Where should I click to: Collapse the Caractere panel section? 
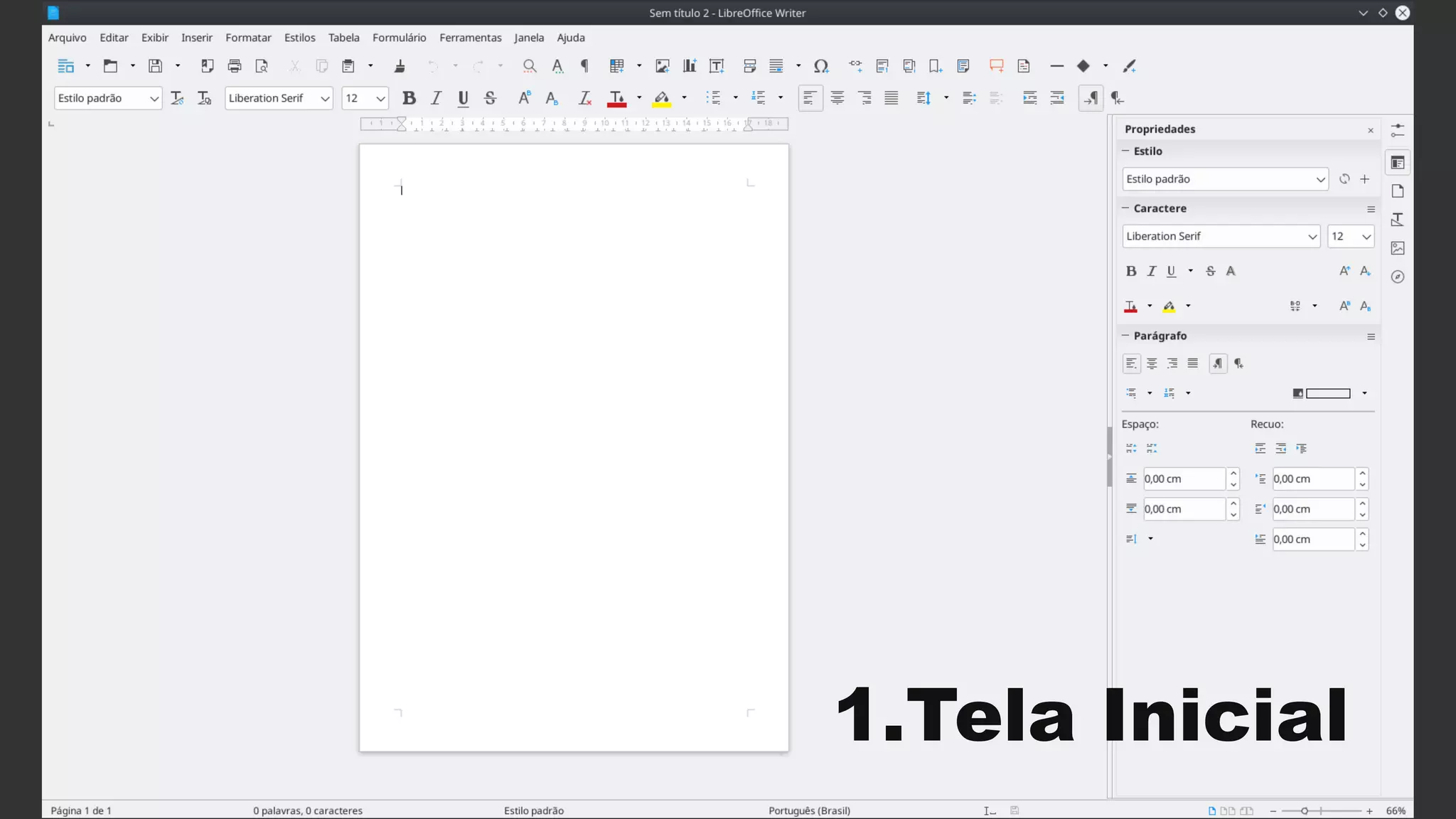pyautogui.click(x=1125, y=208)
